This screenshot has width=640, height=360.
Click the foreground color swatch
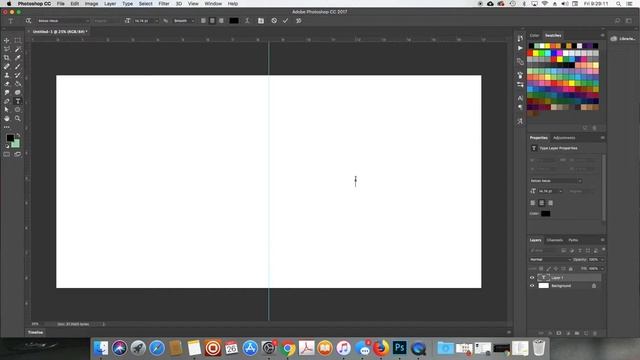pyautogui.click(x=10, y=138)
